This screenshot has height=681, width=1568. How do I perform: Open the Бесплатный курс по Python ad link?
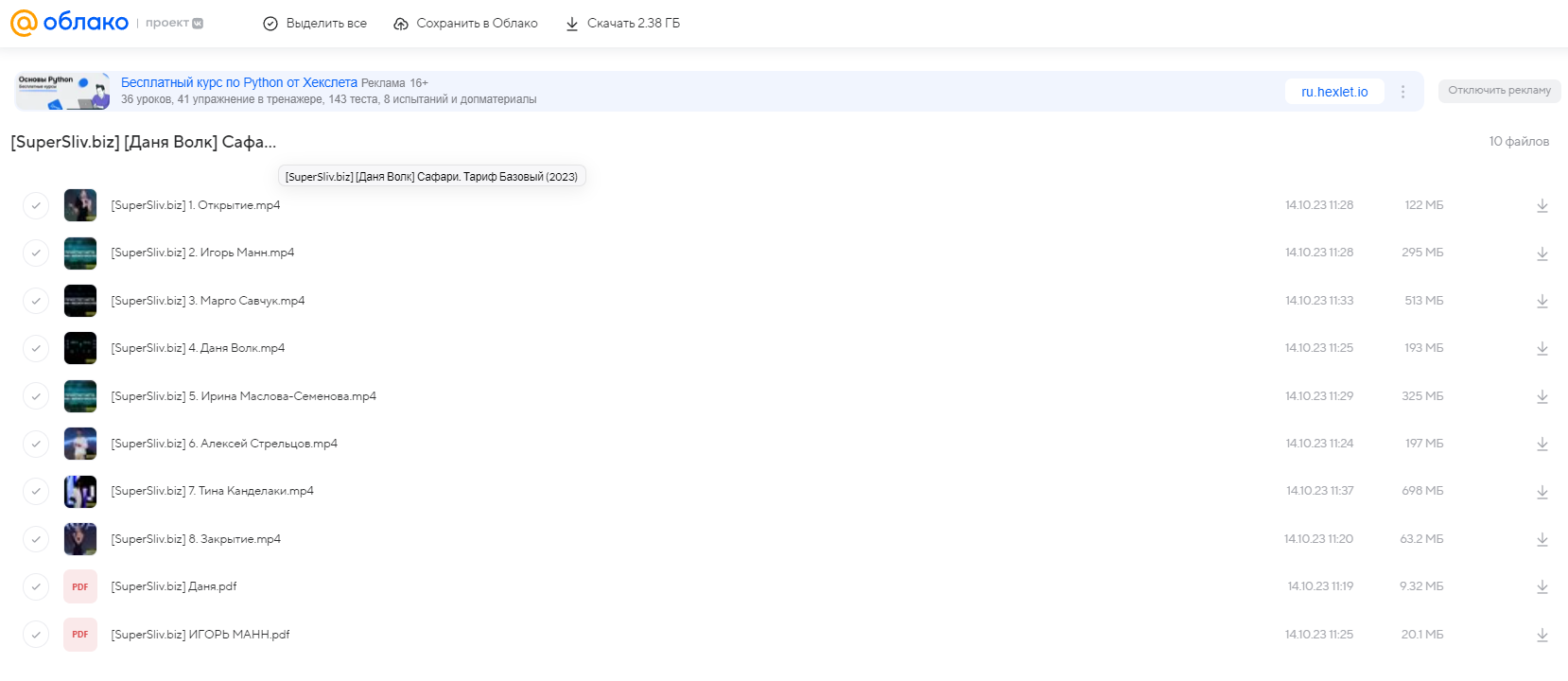239,82
